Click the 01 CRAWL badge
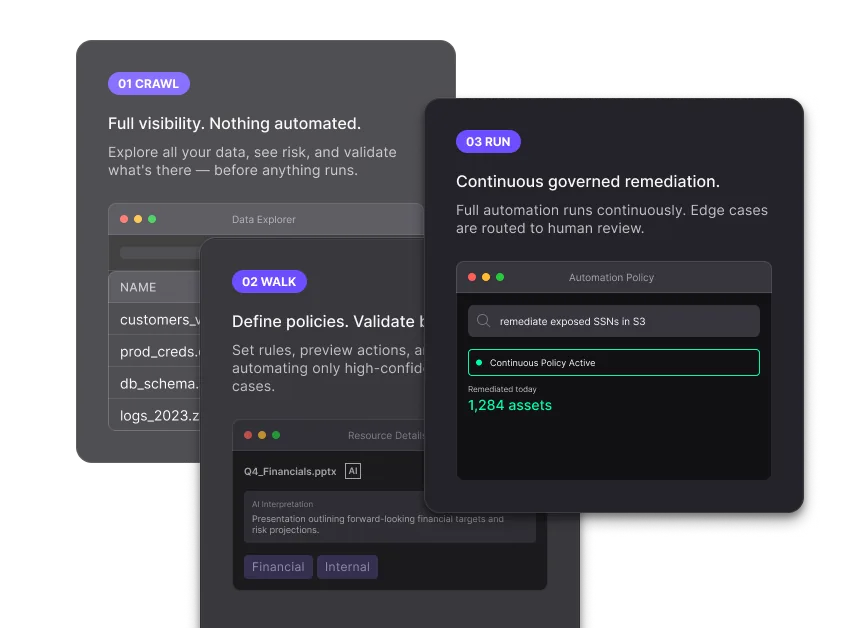Viewport: 849px width, 628px height. click(x=149, y=83)
